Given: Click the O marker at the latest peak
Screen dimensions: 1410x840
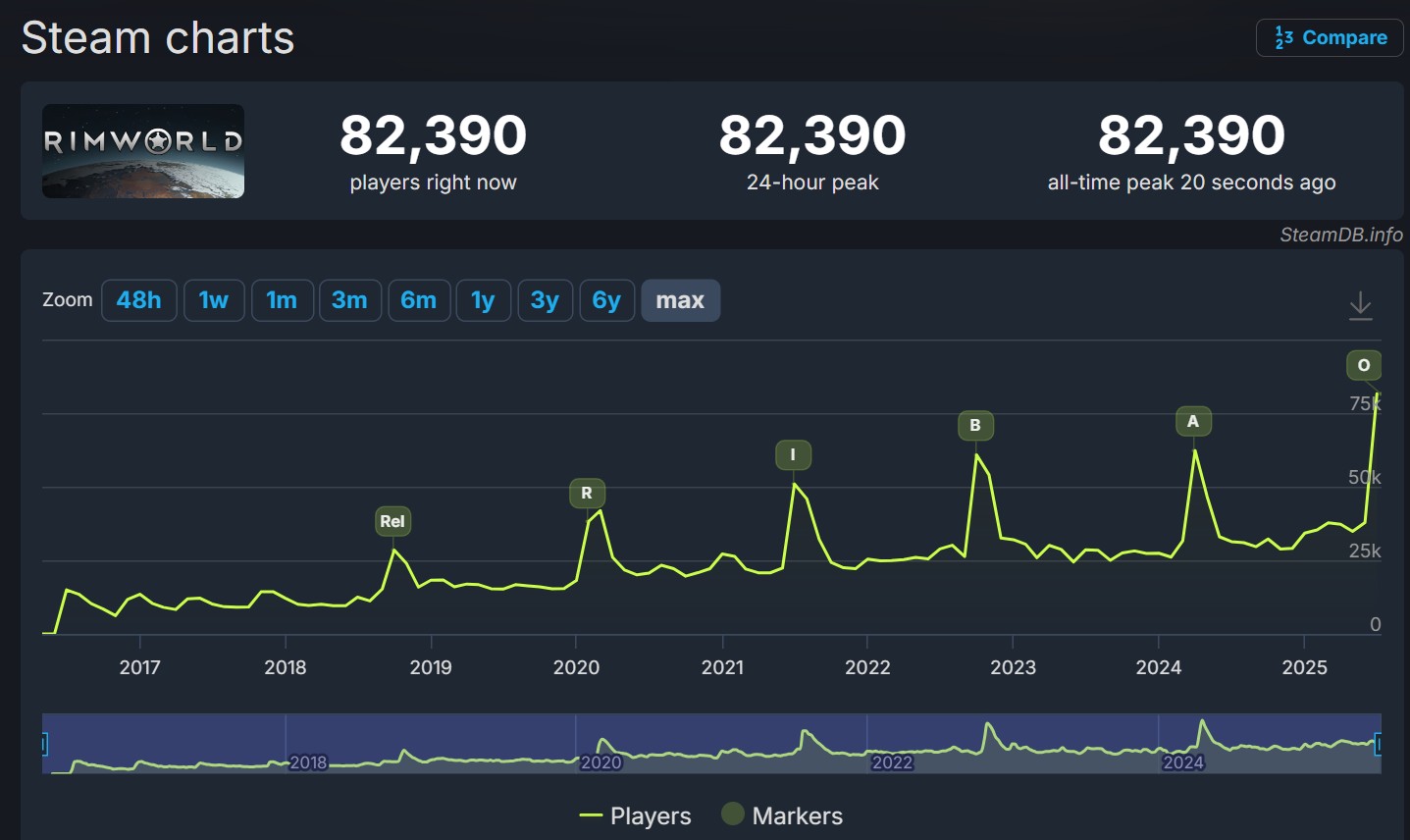Looking at the screenshot, I should point(1364,365).
